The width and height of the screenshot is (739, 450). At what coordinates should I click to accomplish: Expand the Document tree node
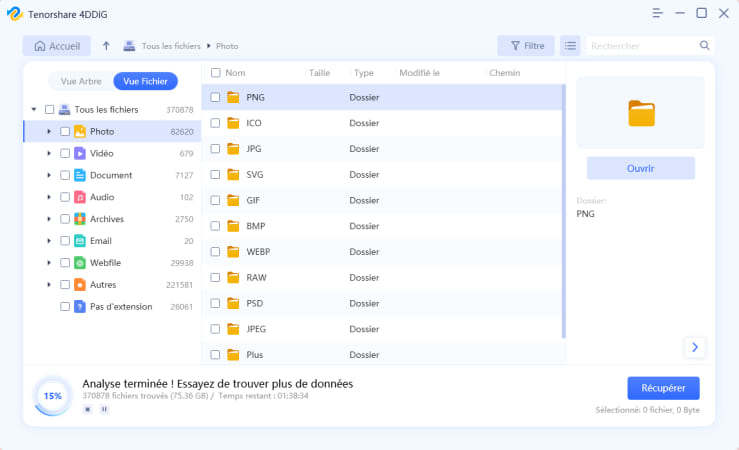coord(49,175)
